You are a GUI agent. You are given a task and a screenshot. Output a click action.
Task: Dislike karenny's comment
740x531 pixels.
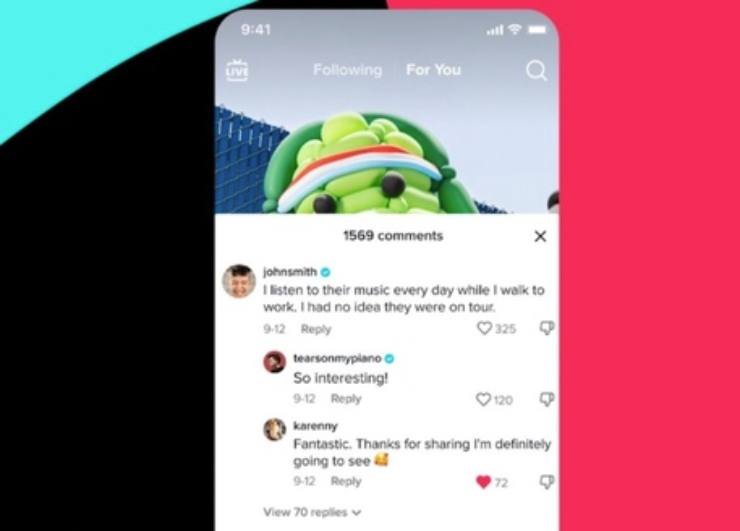pyautogui.click(x=547, y=482)
